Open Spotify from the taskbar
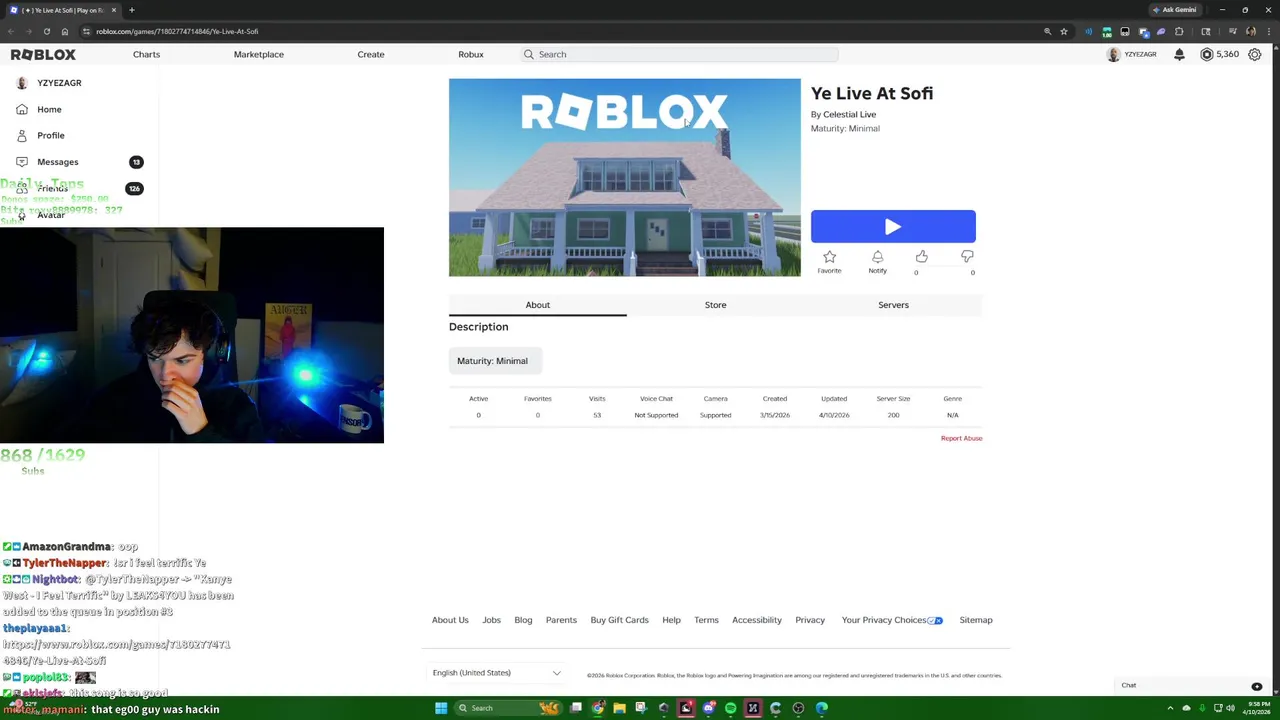This screenshot has width=1280, height=720. pos(731,708)
